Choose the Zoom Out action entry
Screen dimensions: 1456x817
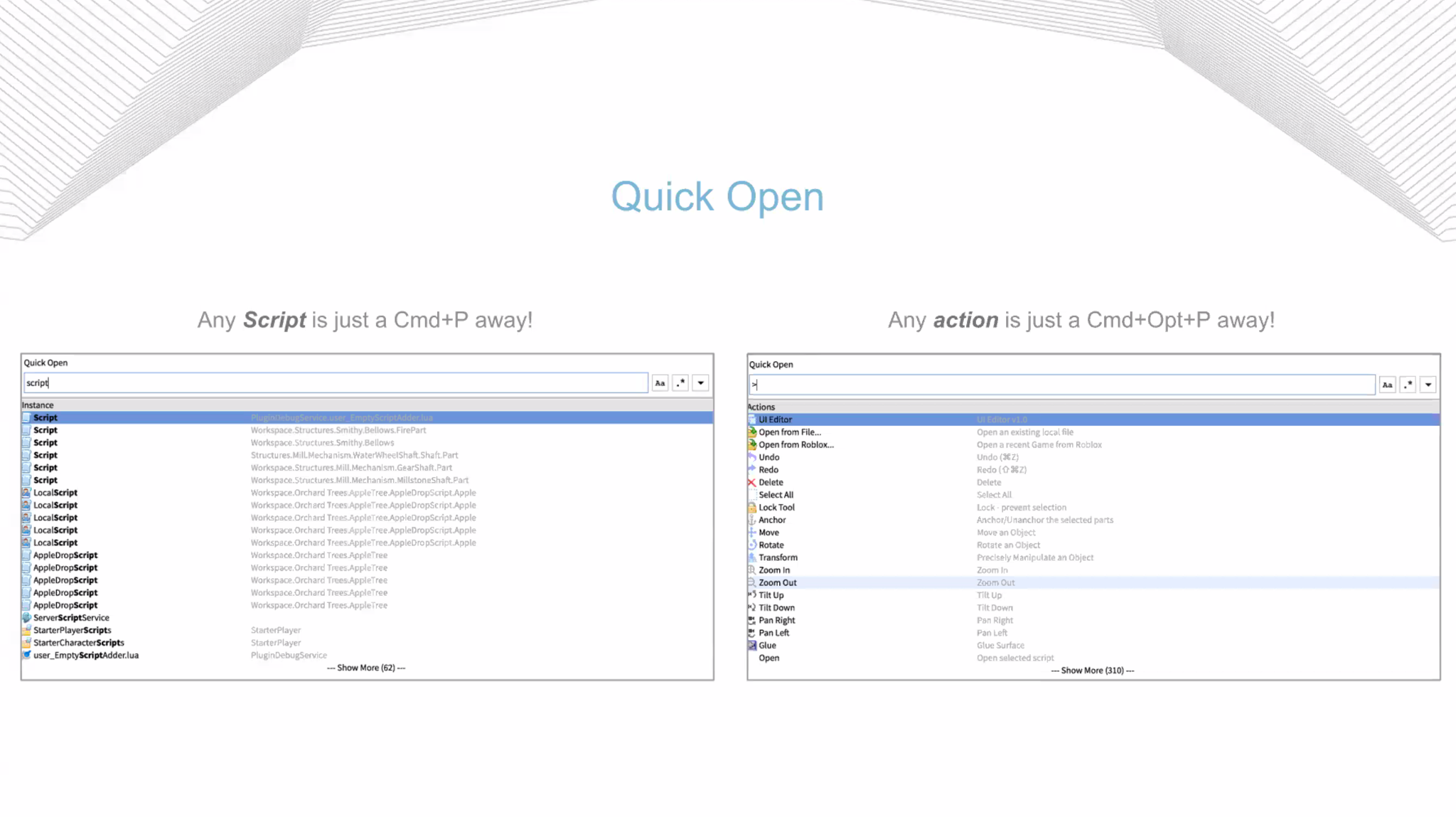[777, 582]
